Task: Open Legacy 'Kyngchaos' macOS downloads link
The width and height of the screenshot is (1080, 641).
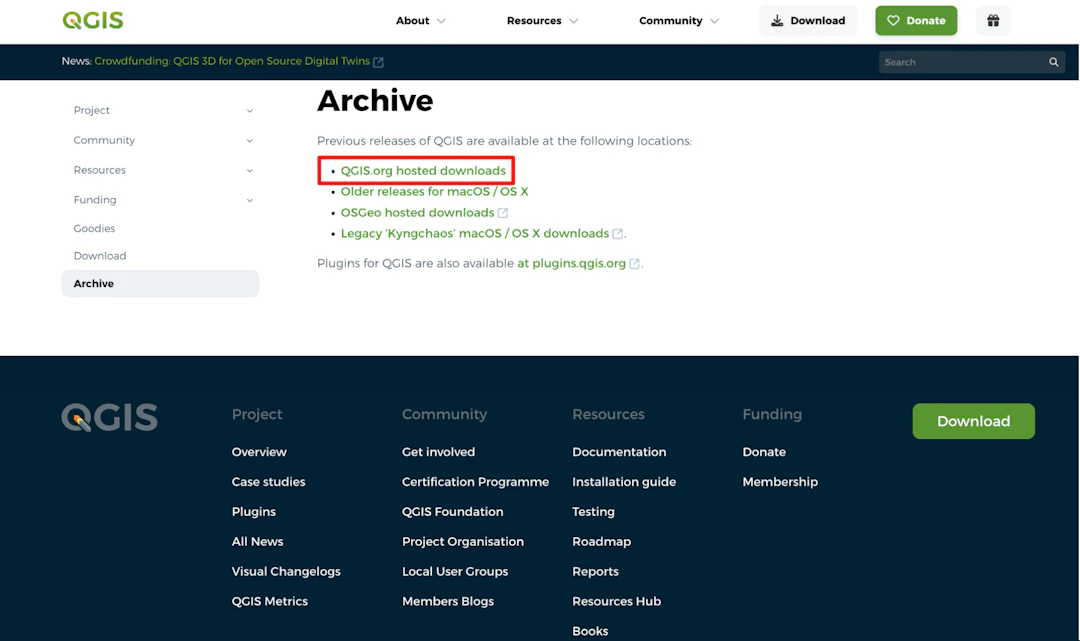Action: click(475, 233)
